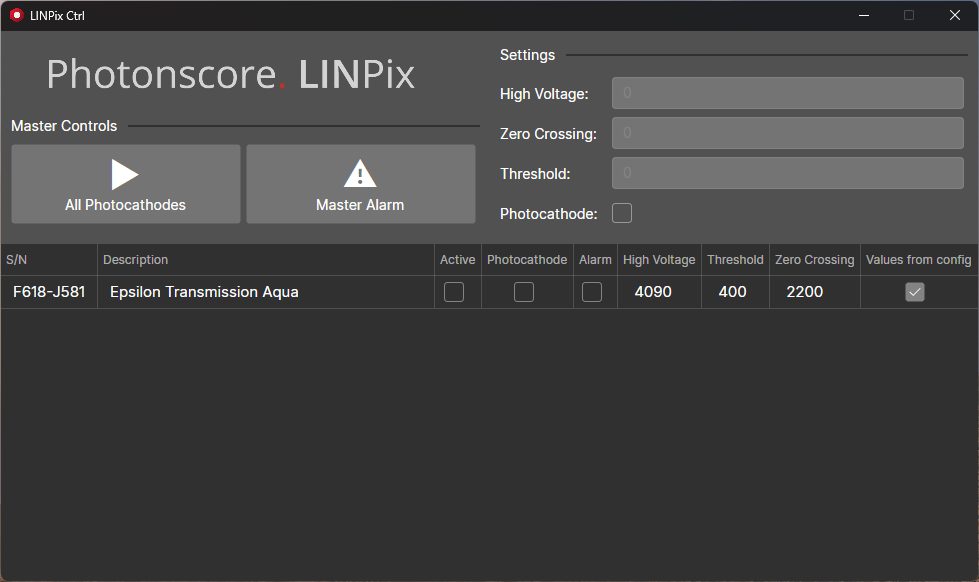Toggle the Photocathode checkbox in Settings
This screenshot has height=582, width=979.
622,213
